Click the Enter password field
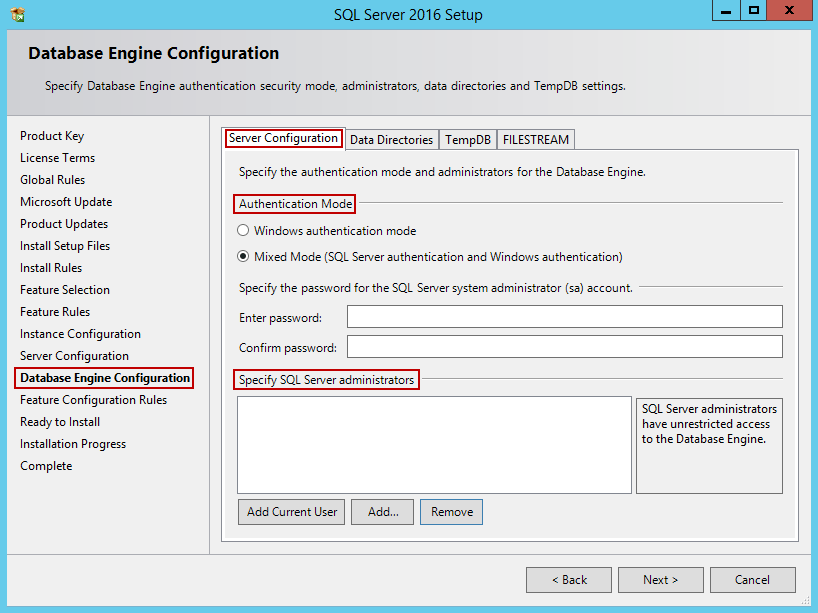The height and width of the screenshot is (613, 818). pos(564,317)
